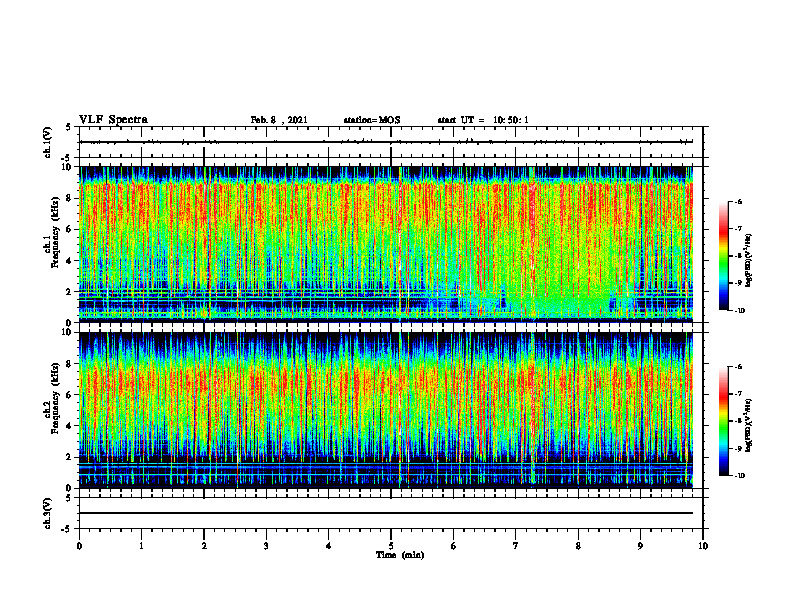Select the date text "Feb. 8, 2021"
Screen dimensions: 792x612
pos(279,120)
